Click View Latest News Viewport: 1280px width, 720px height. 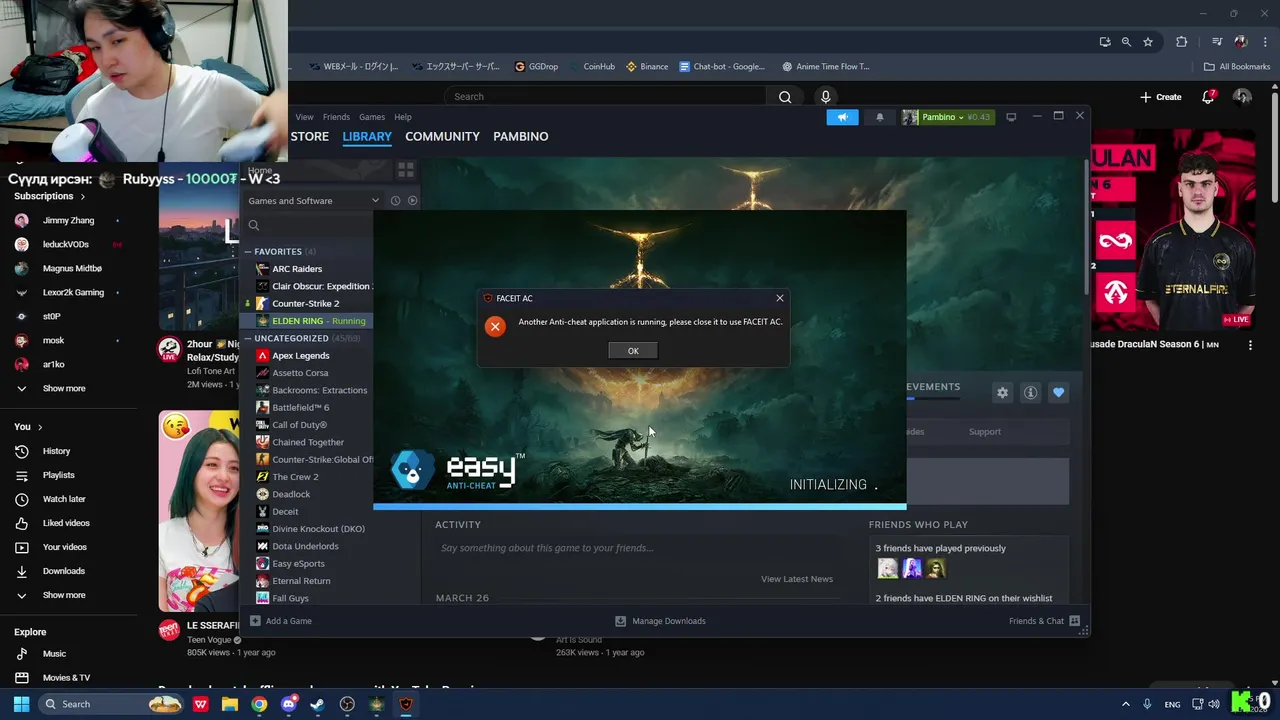tap(797, 579)
